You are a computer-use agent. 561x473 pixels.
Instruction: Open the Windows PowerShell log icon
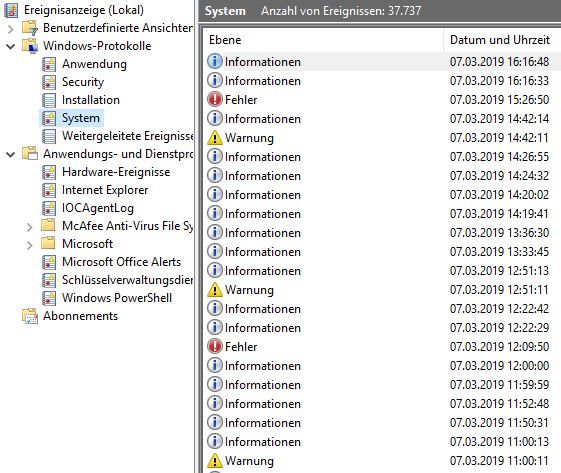point(49,298)
